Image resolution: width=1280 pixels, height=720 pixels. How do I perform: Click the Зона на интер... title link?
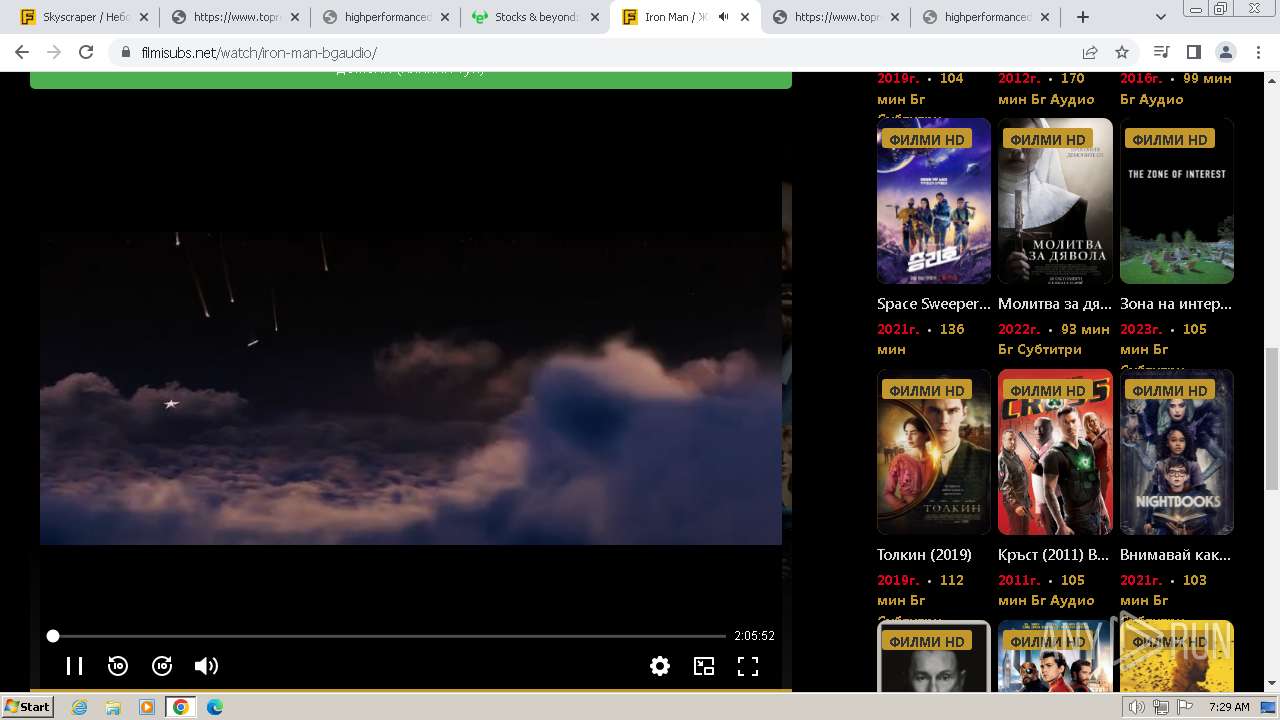pos(1176,303)
